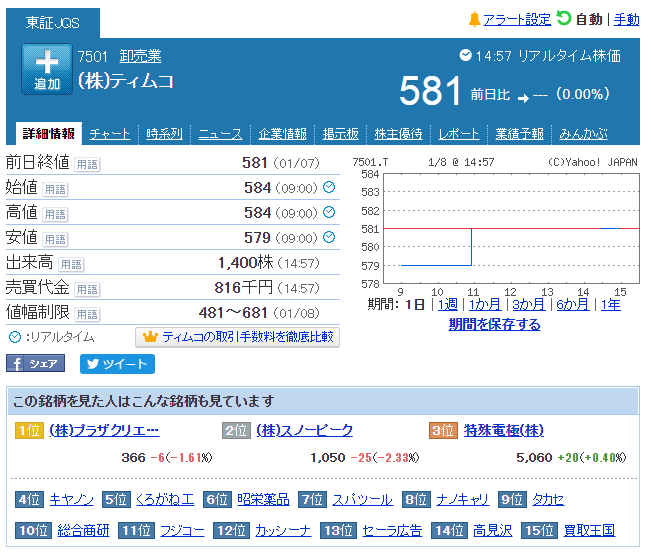This screenshot has height=556, width=651.
Task: Click the 東証JQS market tab
Action: pyautogui.click(x=53, y=23)
